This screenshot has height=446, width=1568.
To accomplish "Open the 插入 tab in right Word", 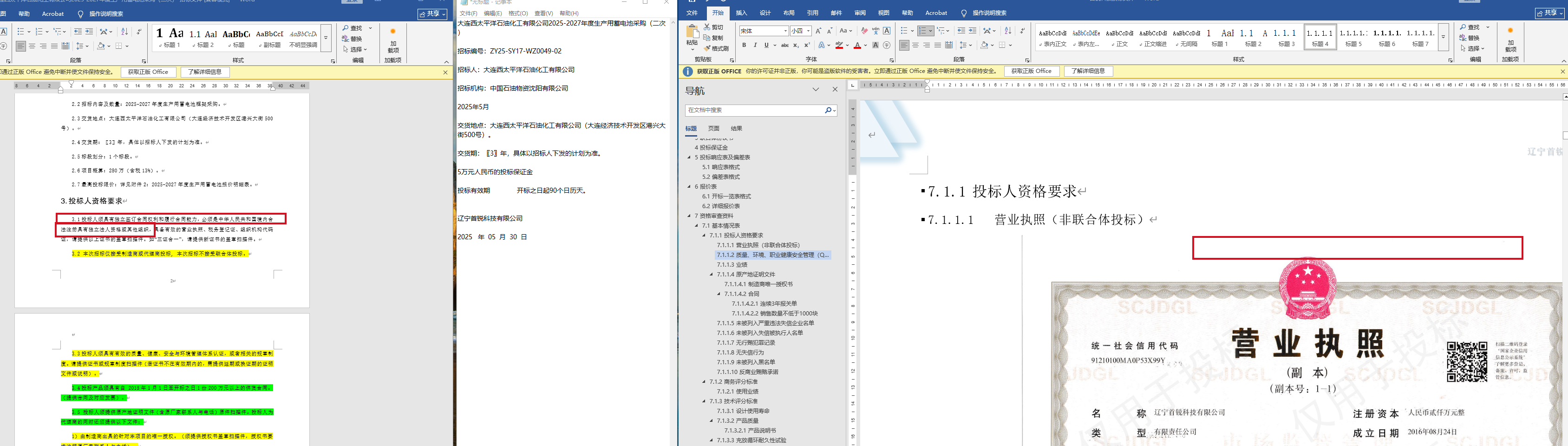I will click(x=741, y=13).
